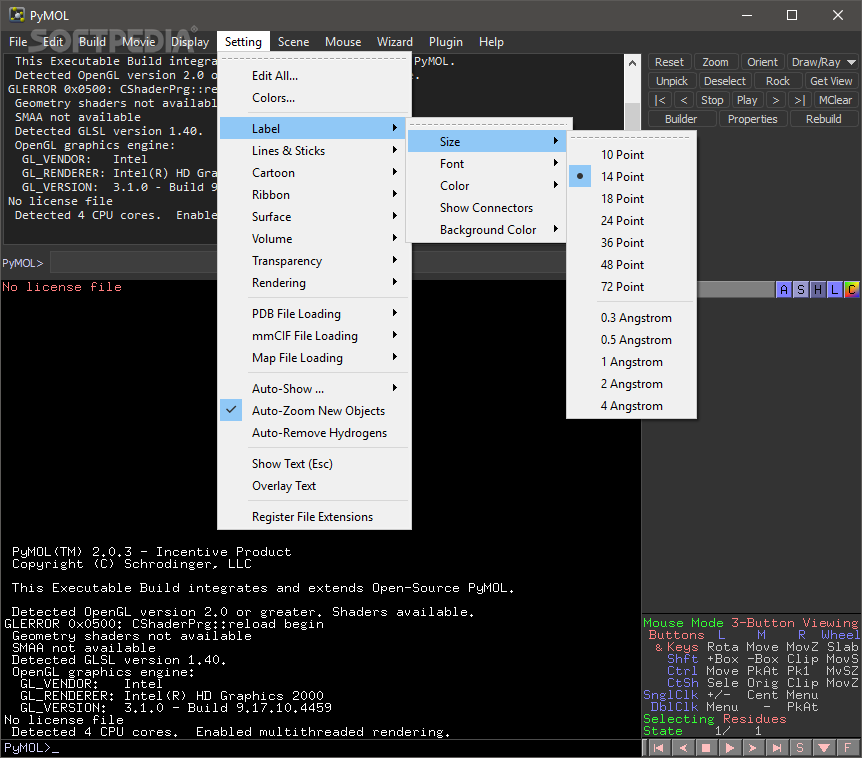The image size is (862, 758).
Task: Choose Colors... in Setting menu
Action: [314, 98]
